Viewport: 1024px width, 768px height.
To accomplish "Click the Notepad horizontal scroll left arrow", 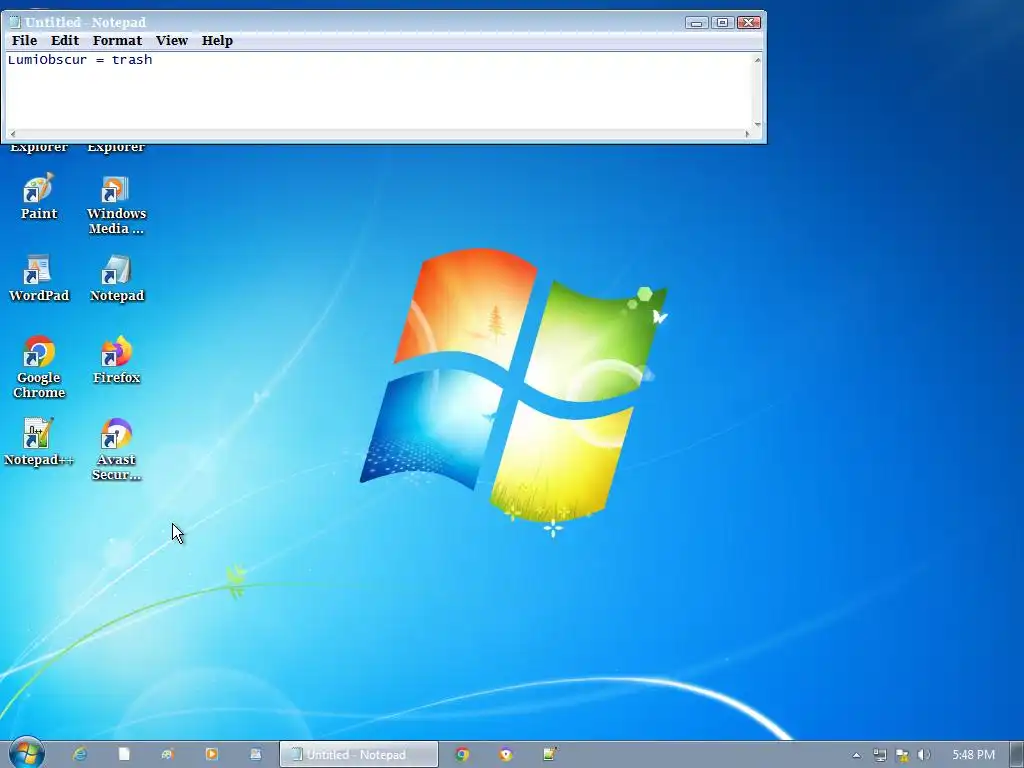I will (12, 134).
